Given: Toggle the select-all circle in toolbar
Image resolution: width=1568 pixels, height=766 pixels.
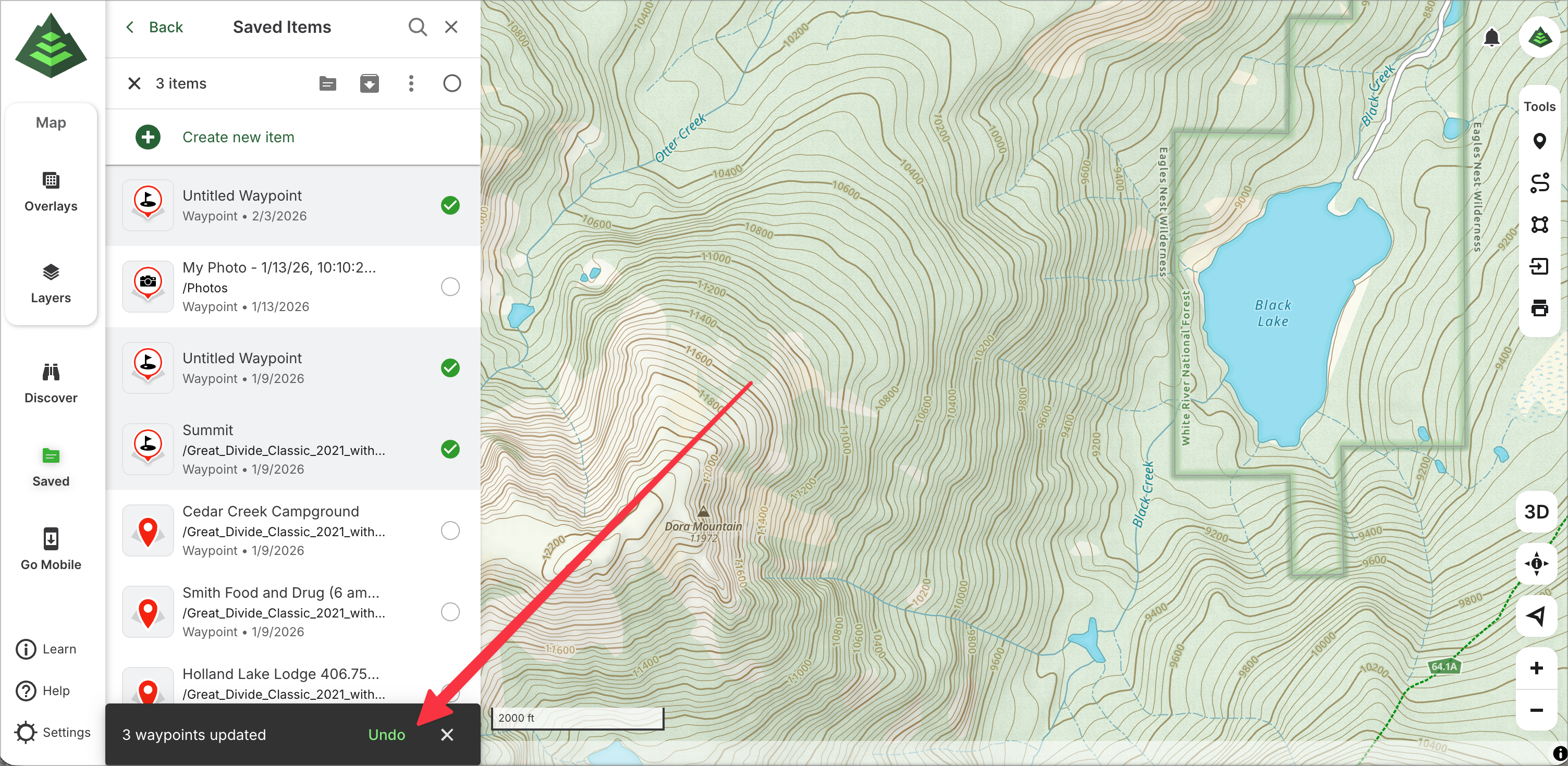Looking at the screenshot, I should click(x=451, y=83).
